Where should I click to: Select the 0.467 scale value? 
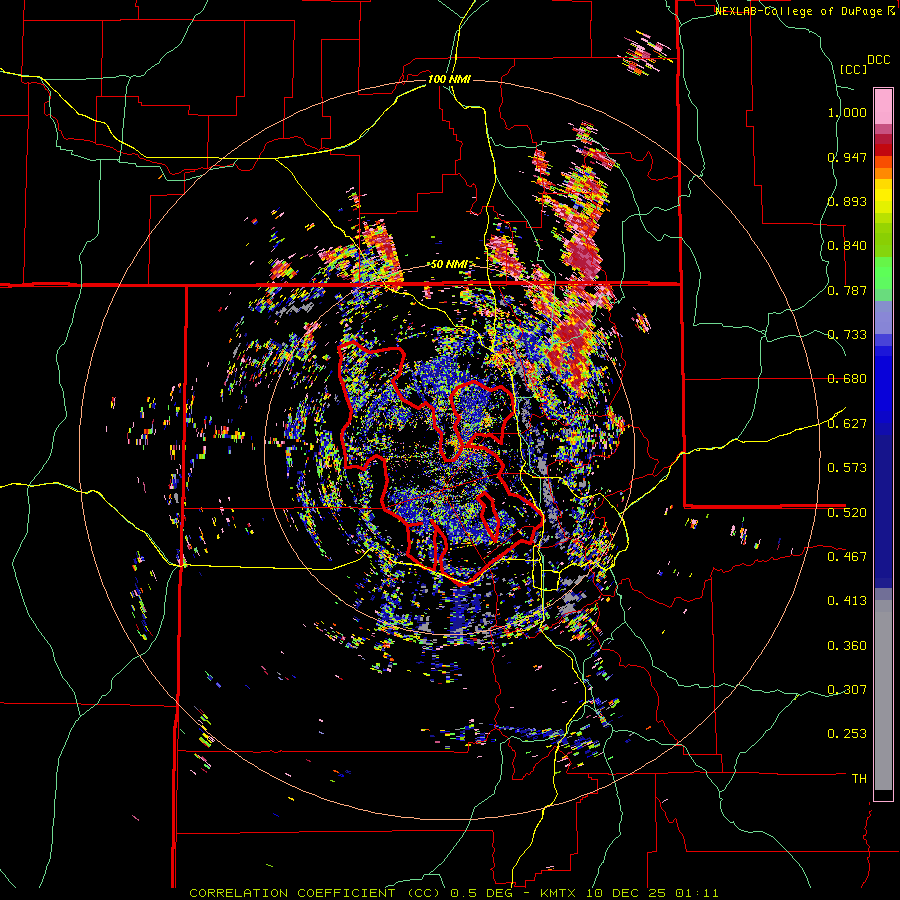point(847,556)
